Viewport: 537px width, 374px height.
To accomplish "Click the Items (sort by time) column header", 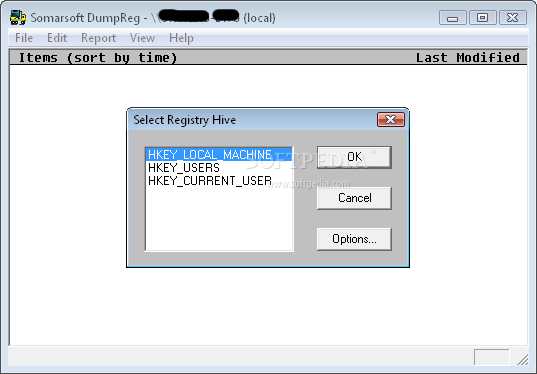I will [98, 58].
